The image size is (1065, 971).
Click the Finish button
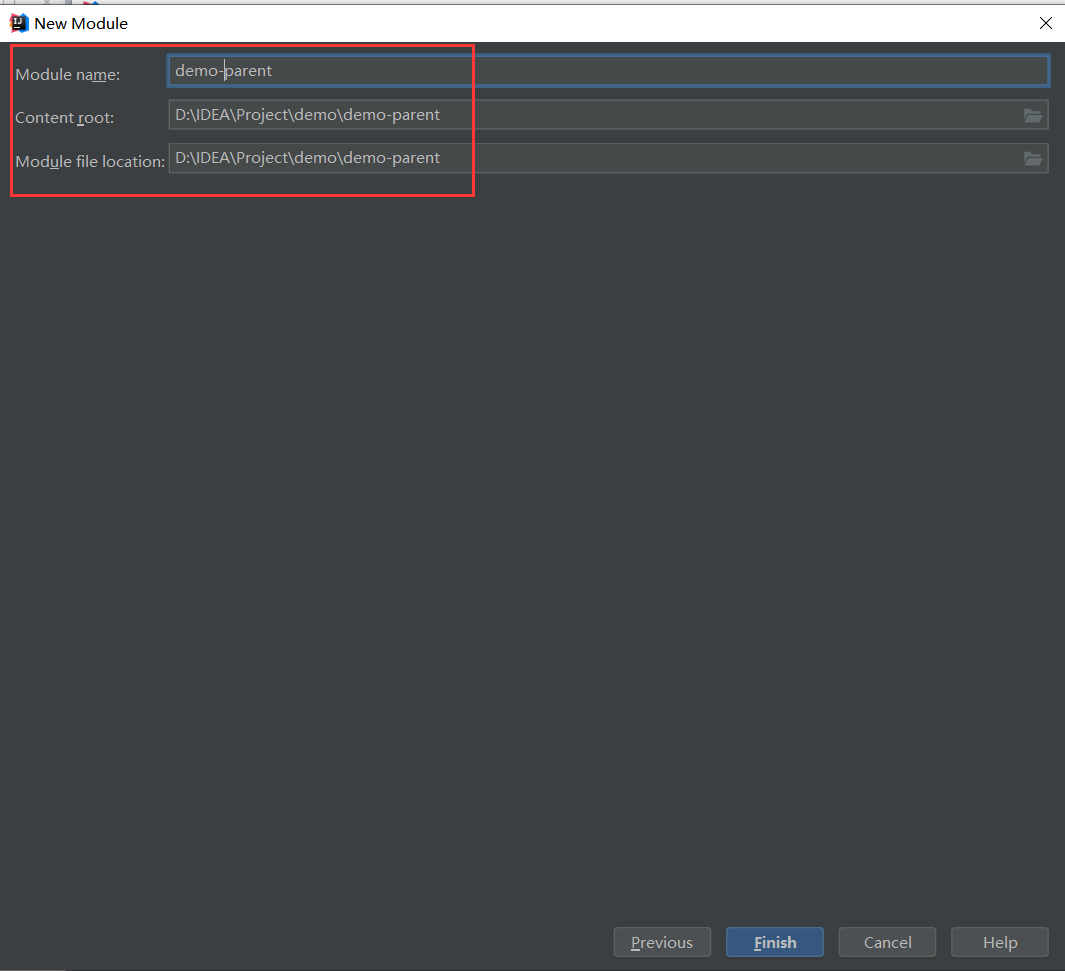point(775,942)
